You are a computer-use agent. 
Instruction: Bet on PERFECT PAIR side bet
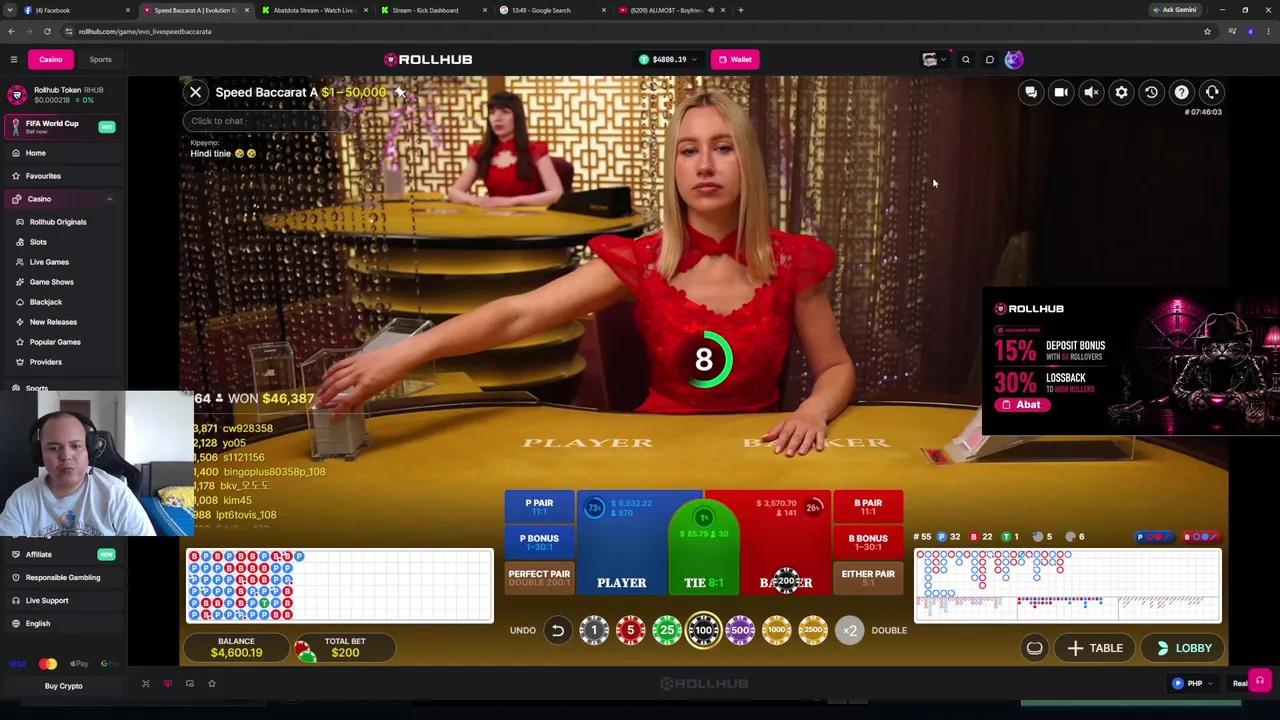(539, 579)
